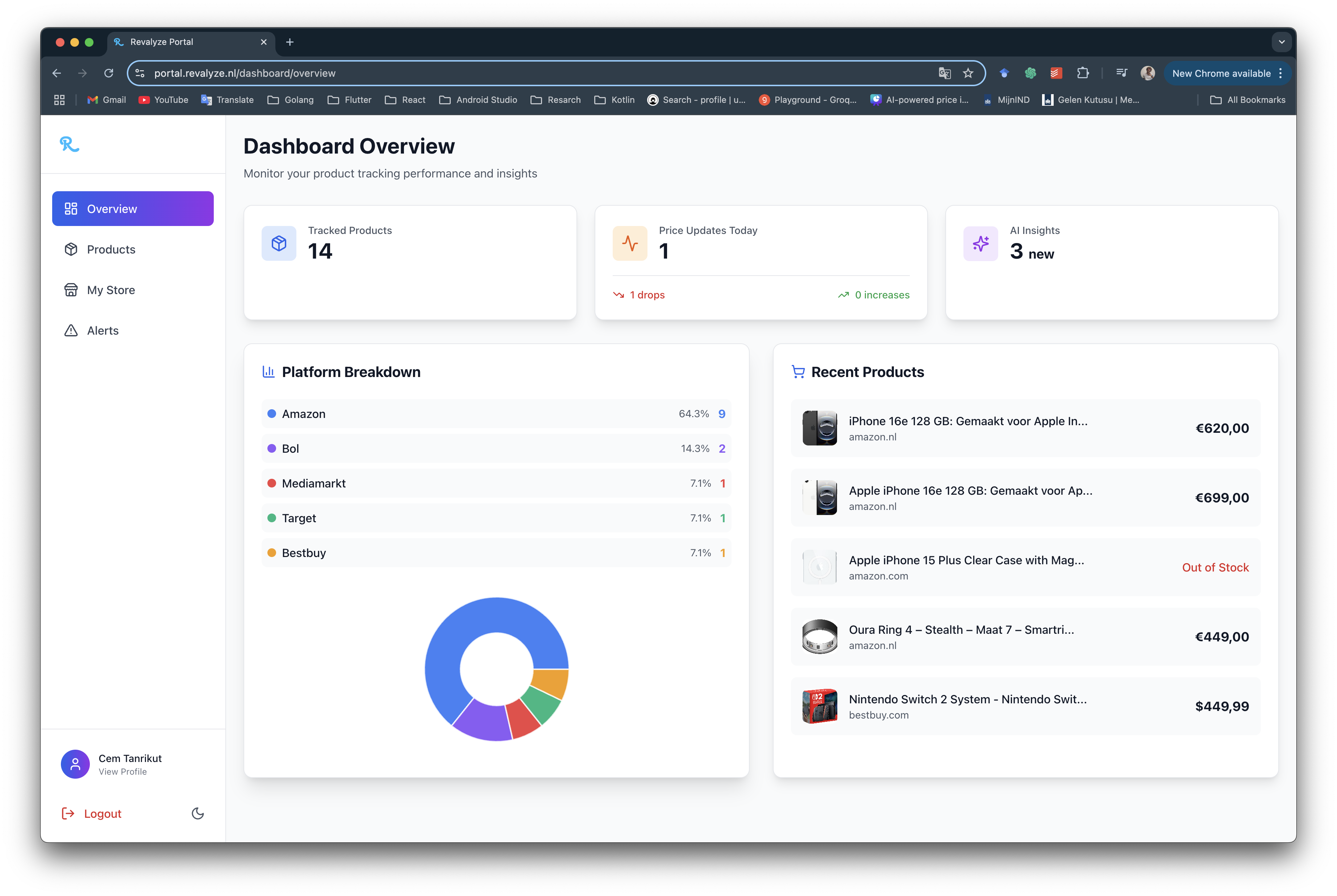1337x896 pixels.
Task: Click the Nintendo Switch 2 thumbnail
Action: click(820, 706)
